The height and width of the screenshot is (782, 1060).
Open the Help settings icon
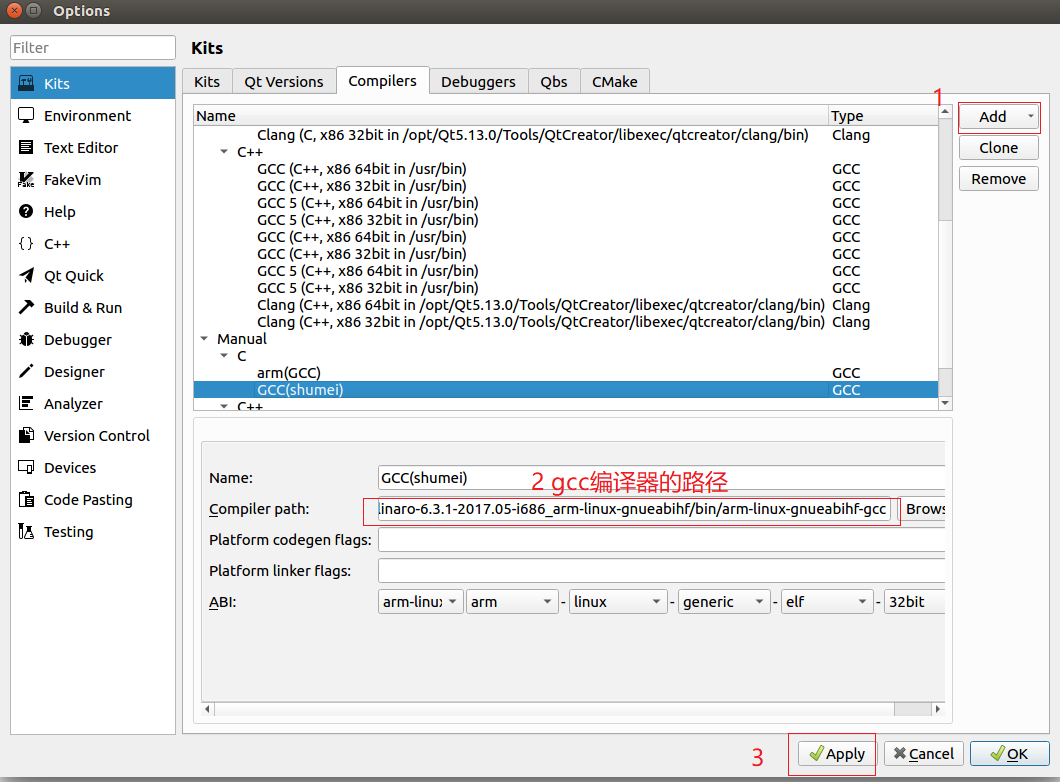click(26, 212)
